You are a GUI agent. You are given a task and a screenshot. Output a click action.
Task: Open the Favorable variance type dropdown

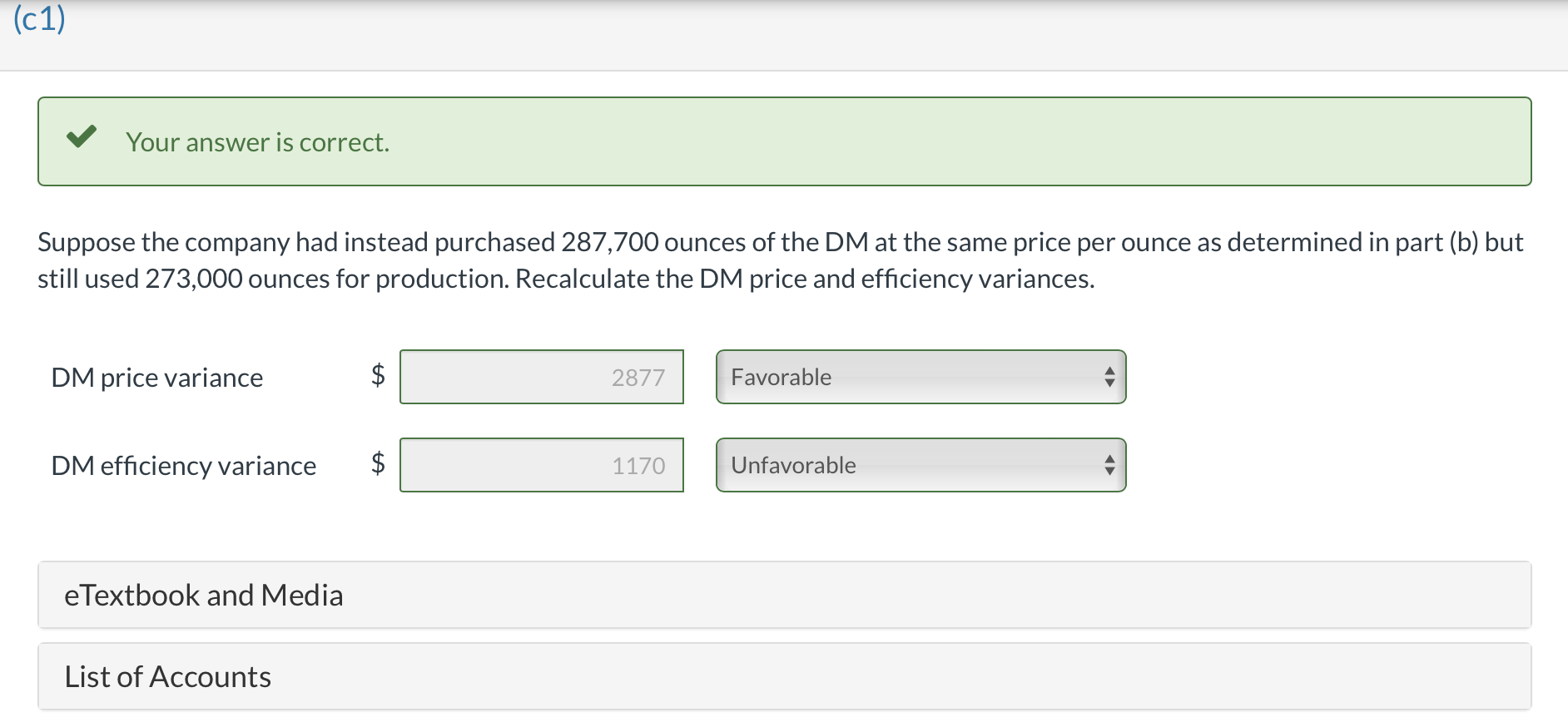pyautogui.click(x=920, y=378)
